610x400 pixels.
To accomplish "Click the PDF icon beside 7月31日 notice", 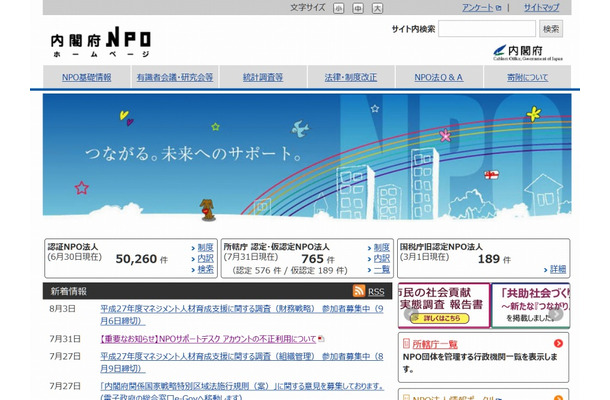I will coord(321,339).
